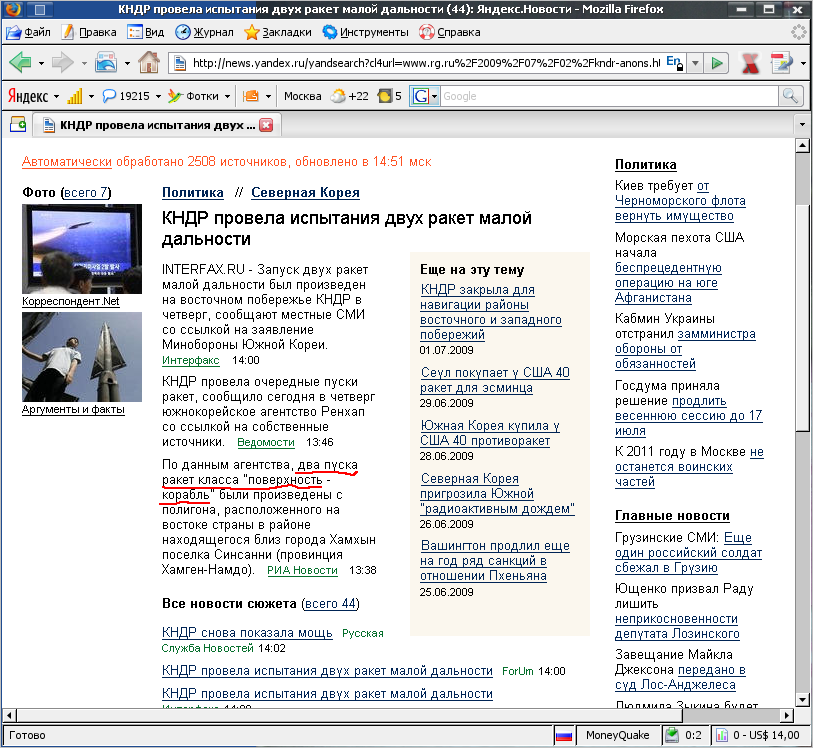Viewport: 813px width, 748px height.
Task: Click the orange mail envelope icon
Action: coord(251,96)
